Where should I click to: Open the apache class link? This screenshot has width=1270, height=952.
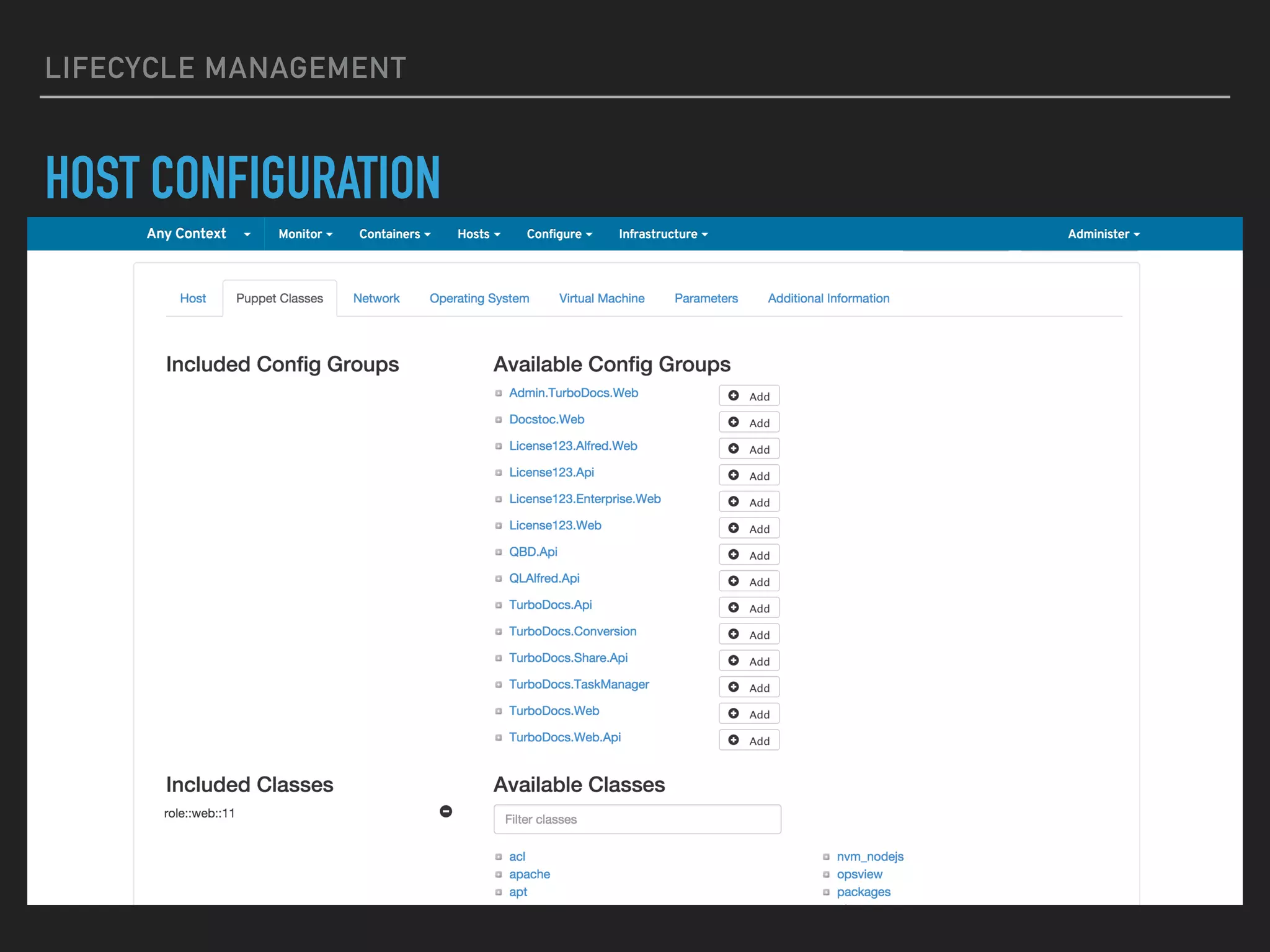tap(530, 875)
